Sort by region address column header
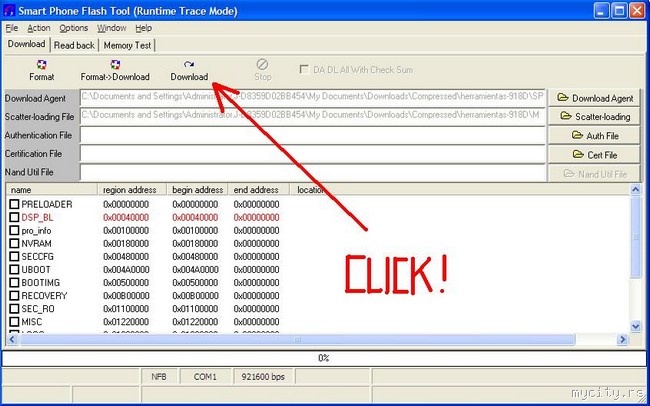Image resolution: width=650 pixels, height=406 pixels. [x=132, y=190]
